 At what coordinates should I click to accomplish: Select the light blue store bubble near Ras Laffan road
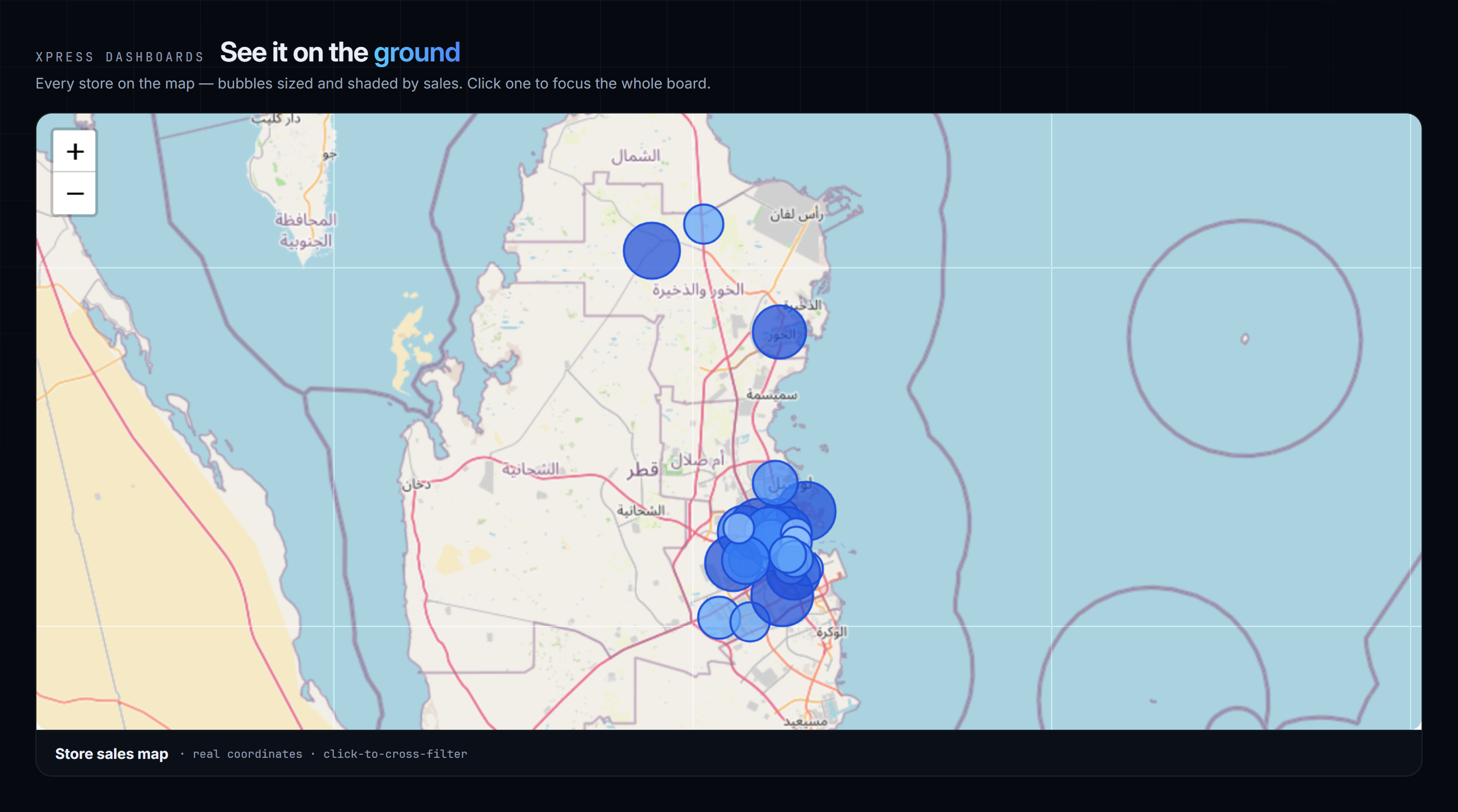[x=703, y=224]
